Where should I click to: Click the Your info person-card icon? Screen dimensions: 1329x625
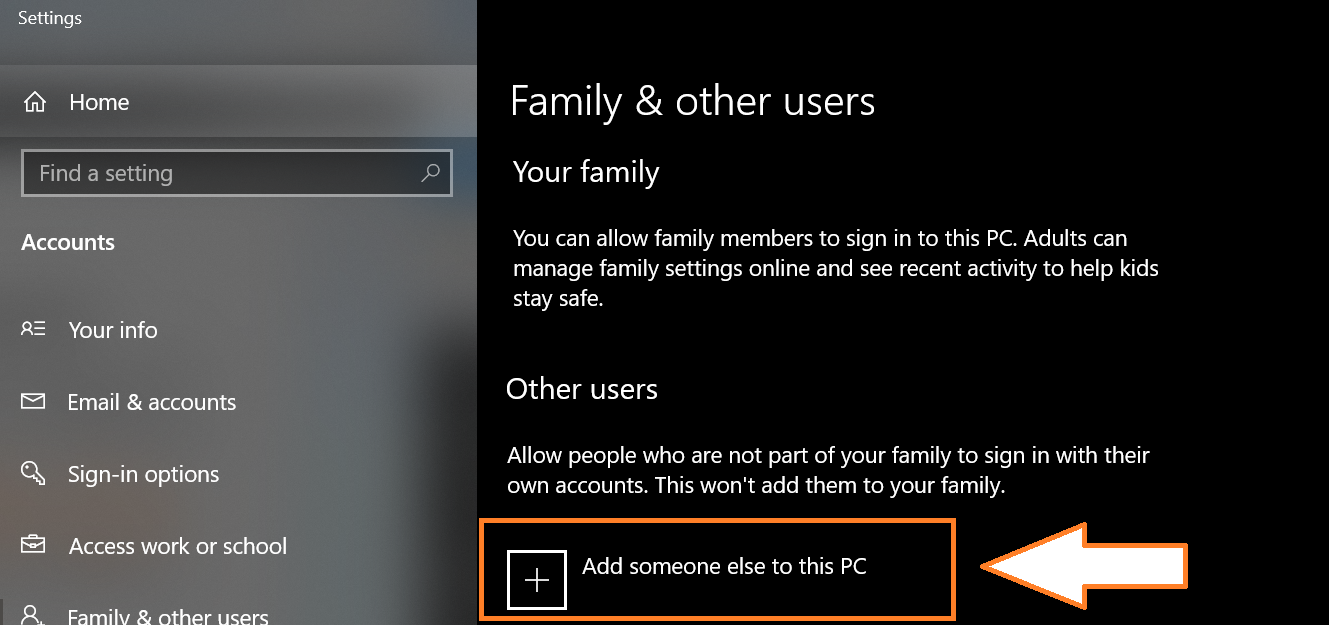pyautogui.click(x=33, y=329)
